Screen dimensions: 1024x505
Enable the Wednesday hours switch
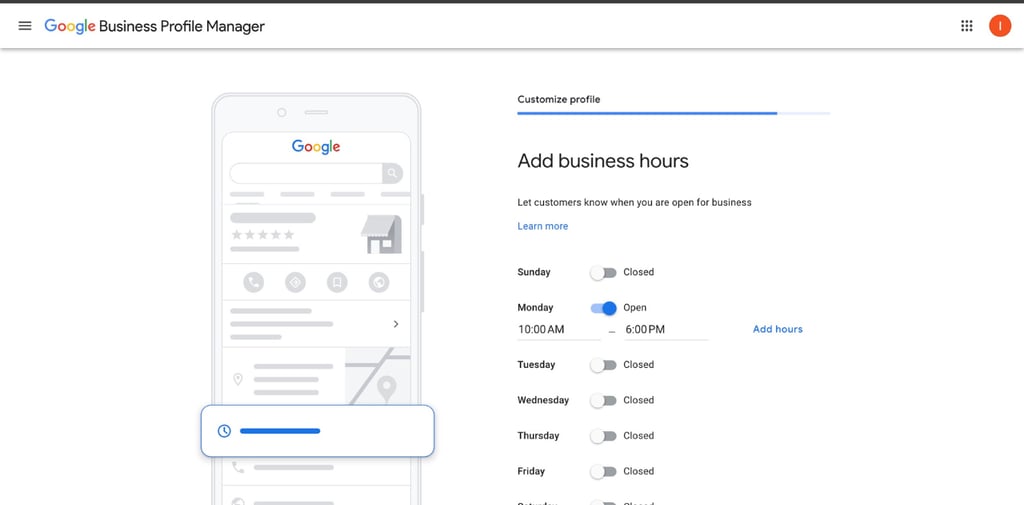(603, 400)
